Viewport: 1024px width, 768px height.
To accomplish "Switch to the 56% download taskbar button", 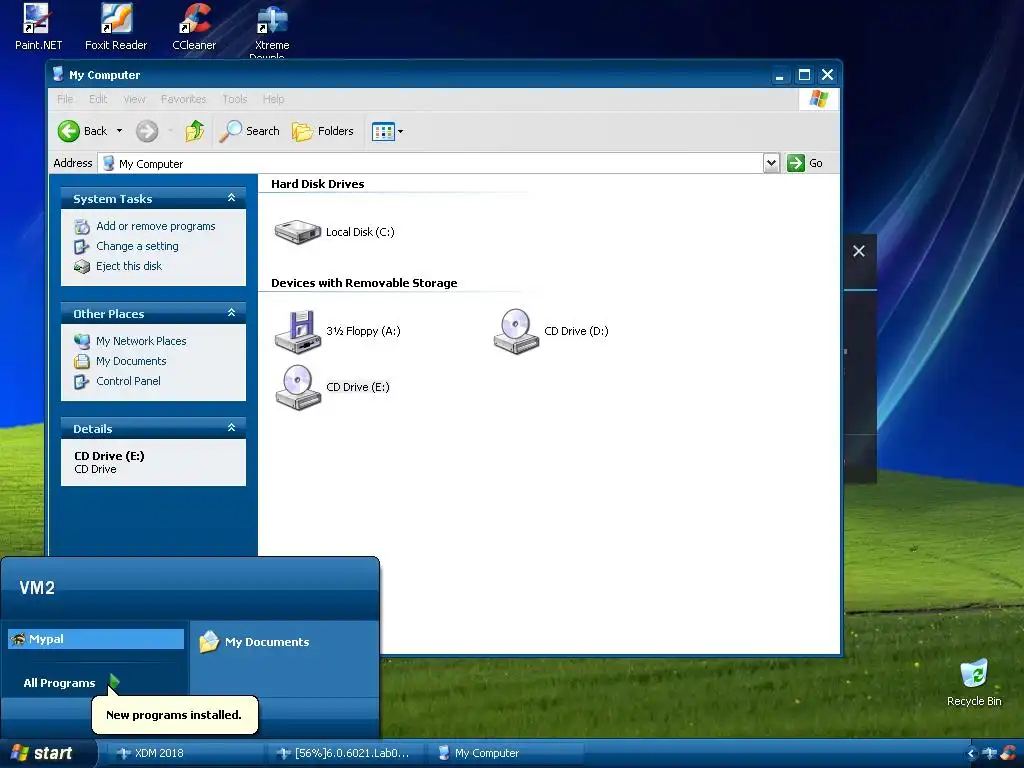I will coord(345,753).
